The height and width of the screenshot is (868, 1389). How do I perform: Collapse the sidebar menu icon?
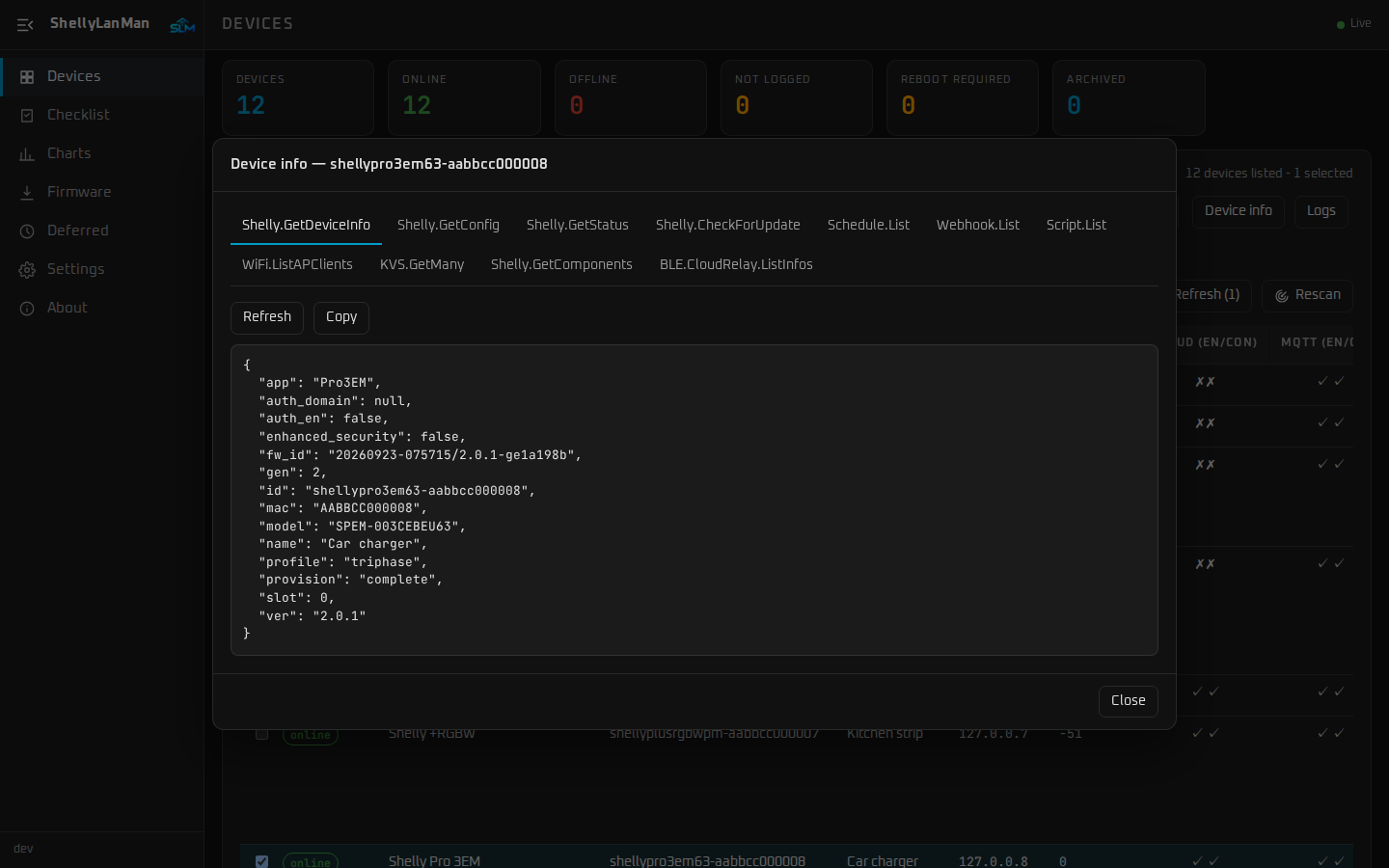click(25, 24)
